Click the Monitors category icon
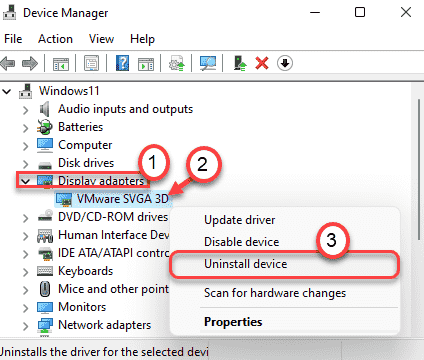 45,307
